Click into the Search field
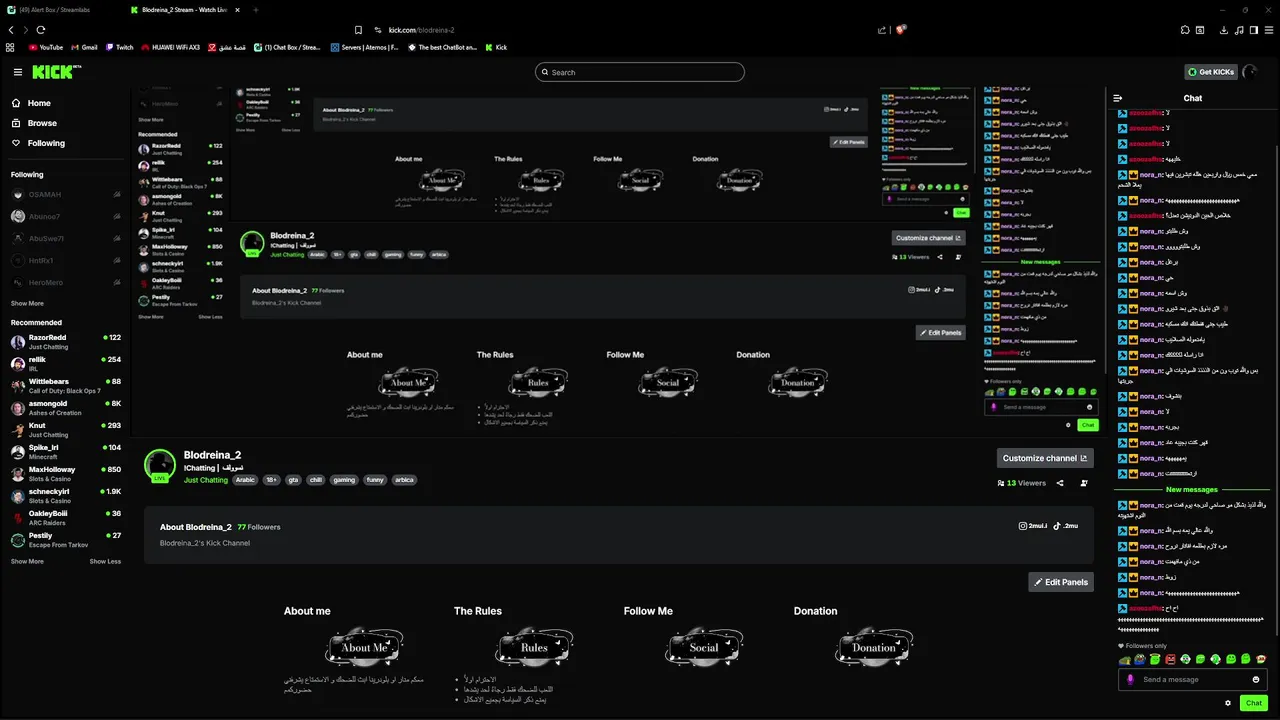Screen dimensions: 1280x720 (x=640, y=72)
